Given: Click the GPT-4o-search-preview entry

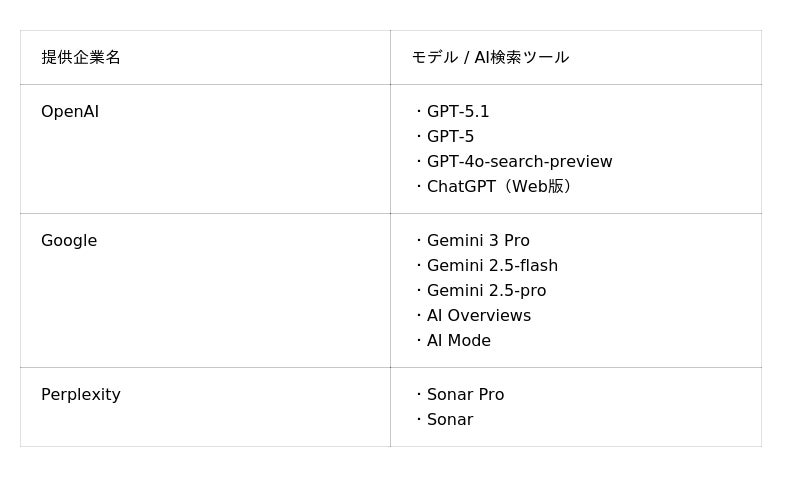Looking at the screenshot, I should point(519,162).
